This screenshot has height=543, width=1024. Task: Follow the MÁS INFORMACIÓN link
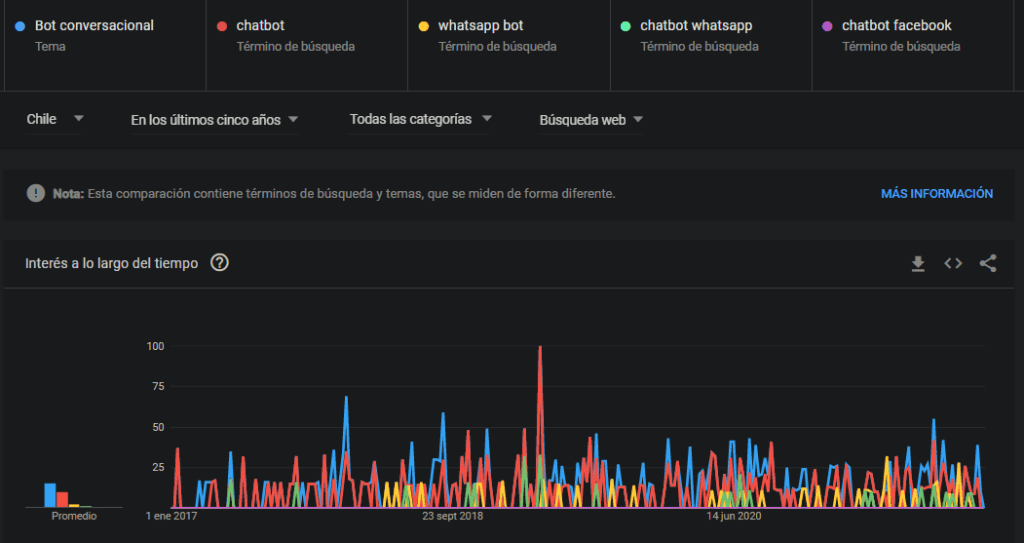936,193
